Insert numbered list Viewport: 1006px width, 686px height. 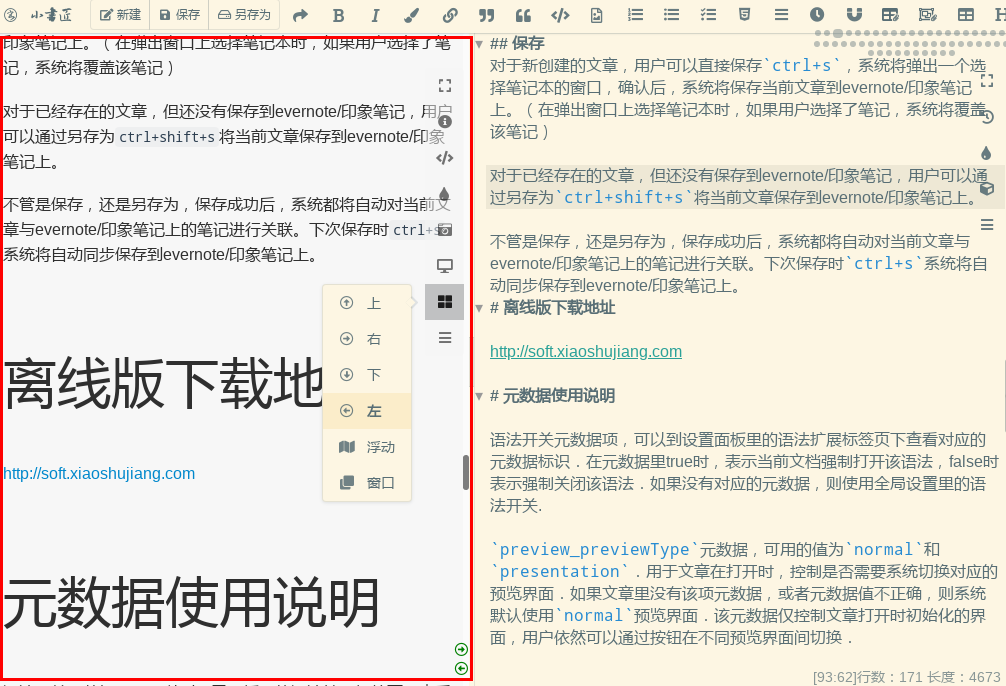[x=635, y=14]
